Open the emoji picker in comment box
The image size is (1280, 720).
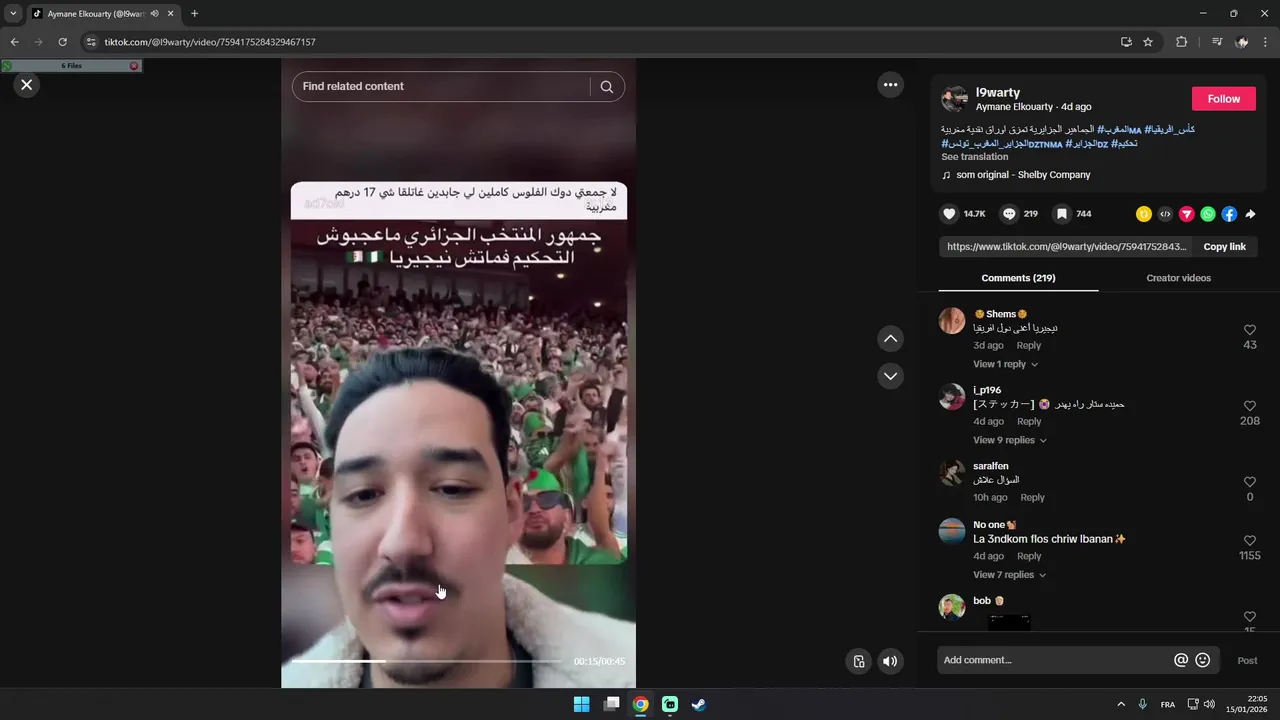[1203, 660]
